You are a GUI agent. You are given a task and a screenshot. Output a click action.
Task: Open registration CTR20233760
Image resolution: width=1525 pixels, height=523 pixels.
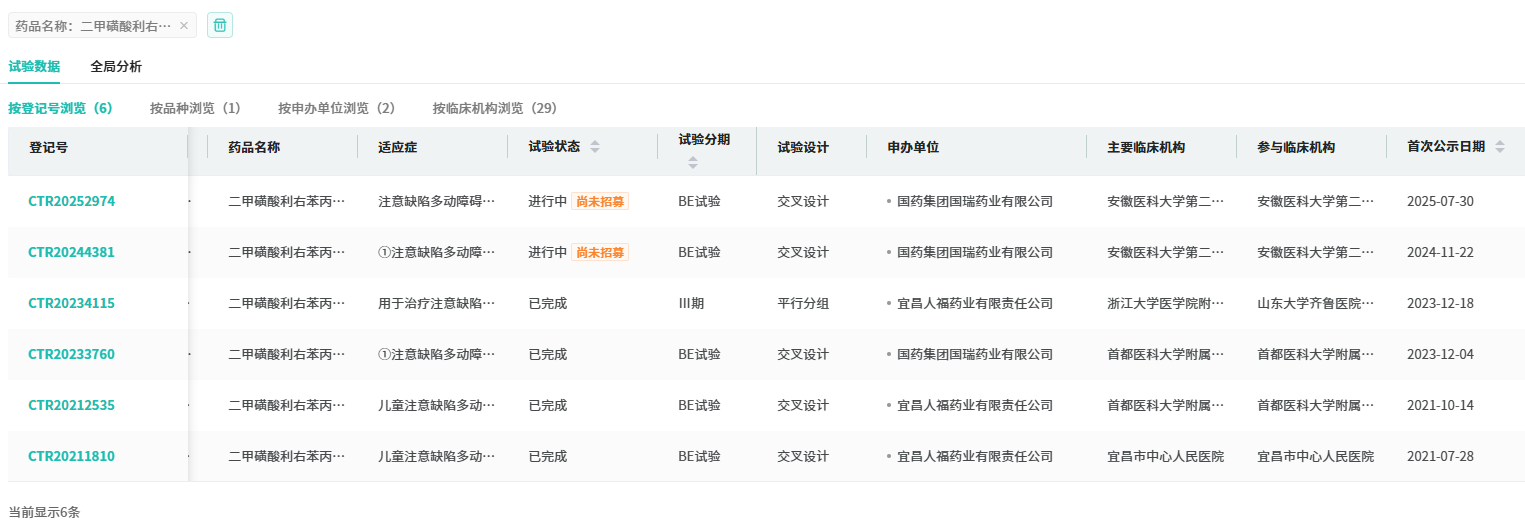tap(71, 354)
